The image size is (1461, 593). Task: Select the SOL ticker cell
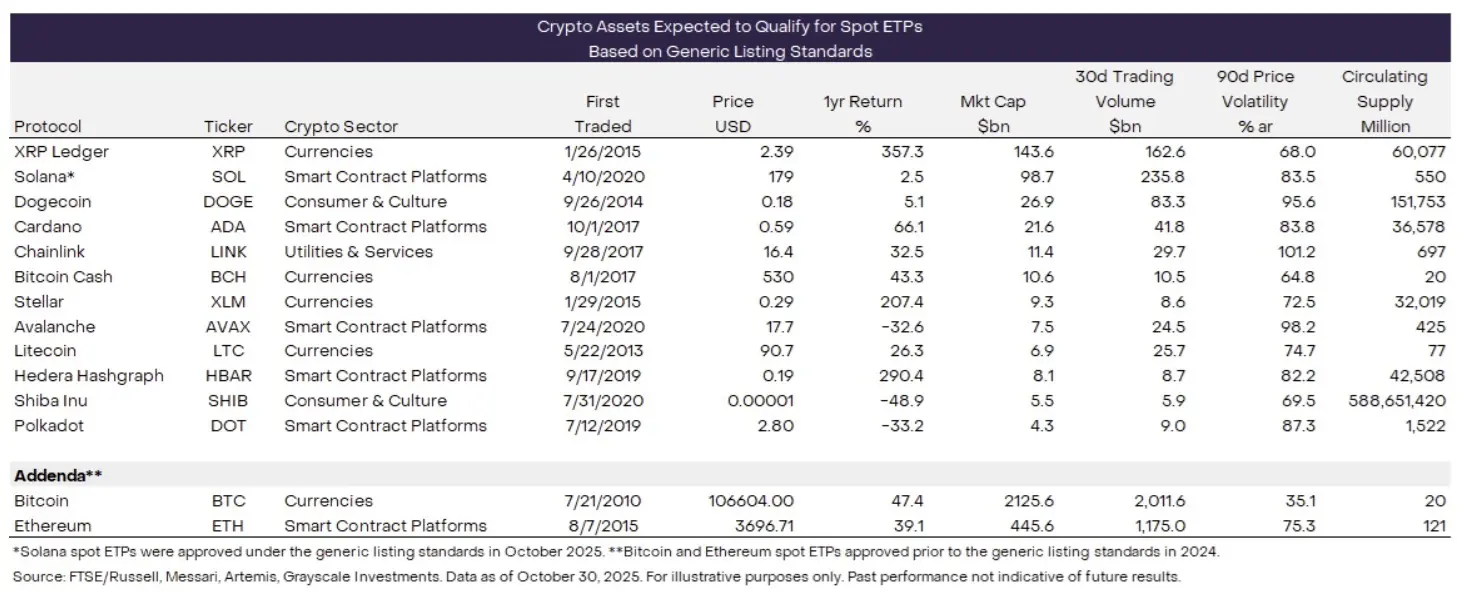click(x=227, y=177)
